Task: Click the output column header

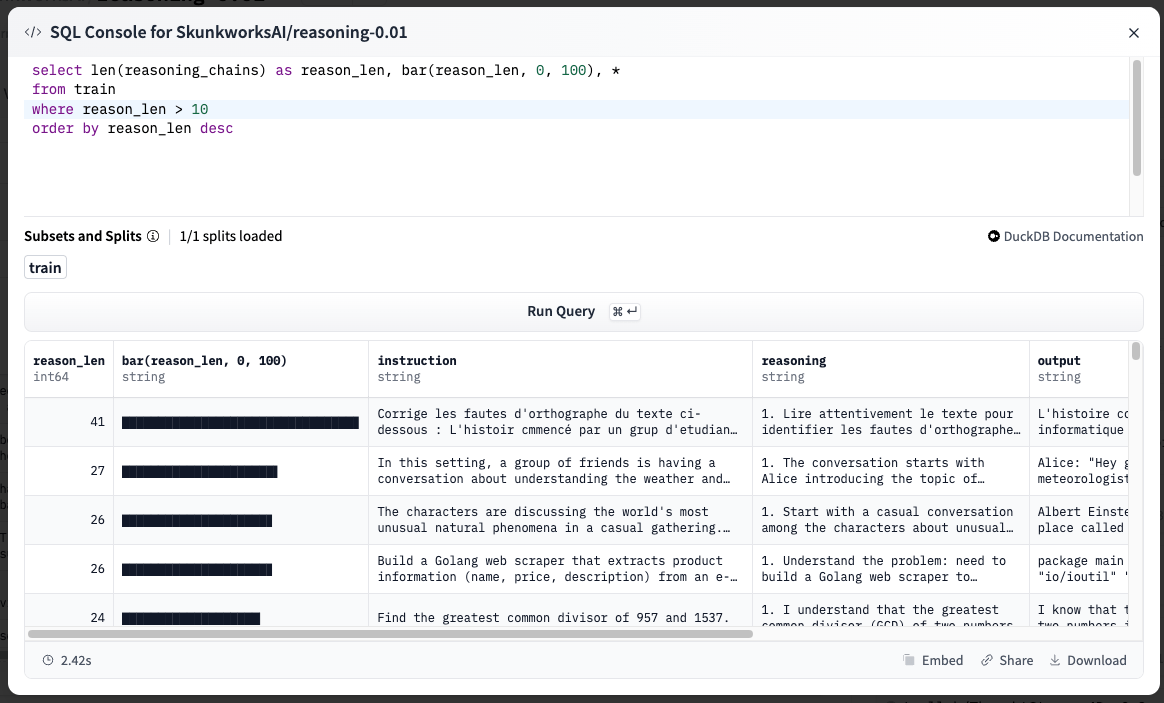Action: 1059,361
